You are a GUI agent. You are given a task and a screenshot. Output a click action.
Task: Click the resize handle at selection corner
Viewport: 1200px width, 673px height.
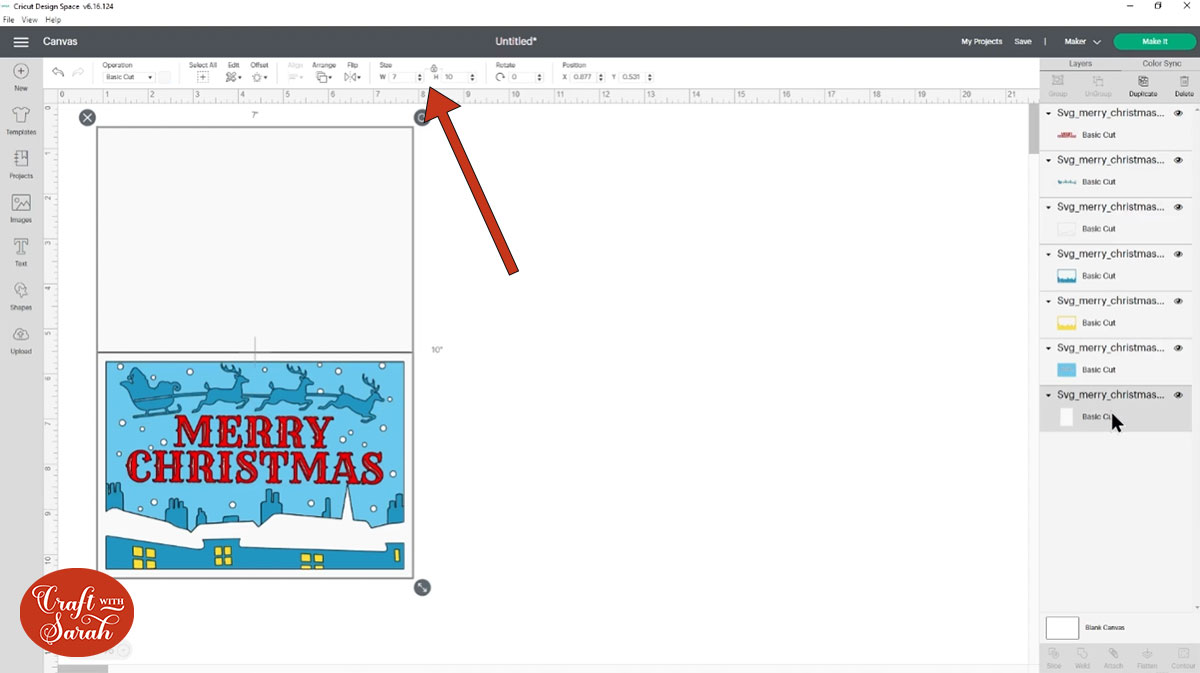tap(422, 587)
